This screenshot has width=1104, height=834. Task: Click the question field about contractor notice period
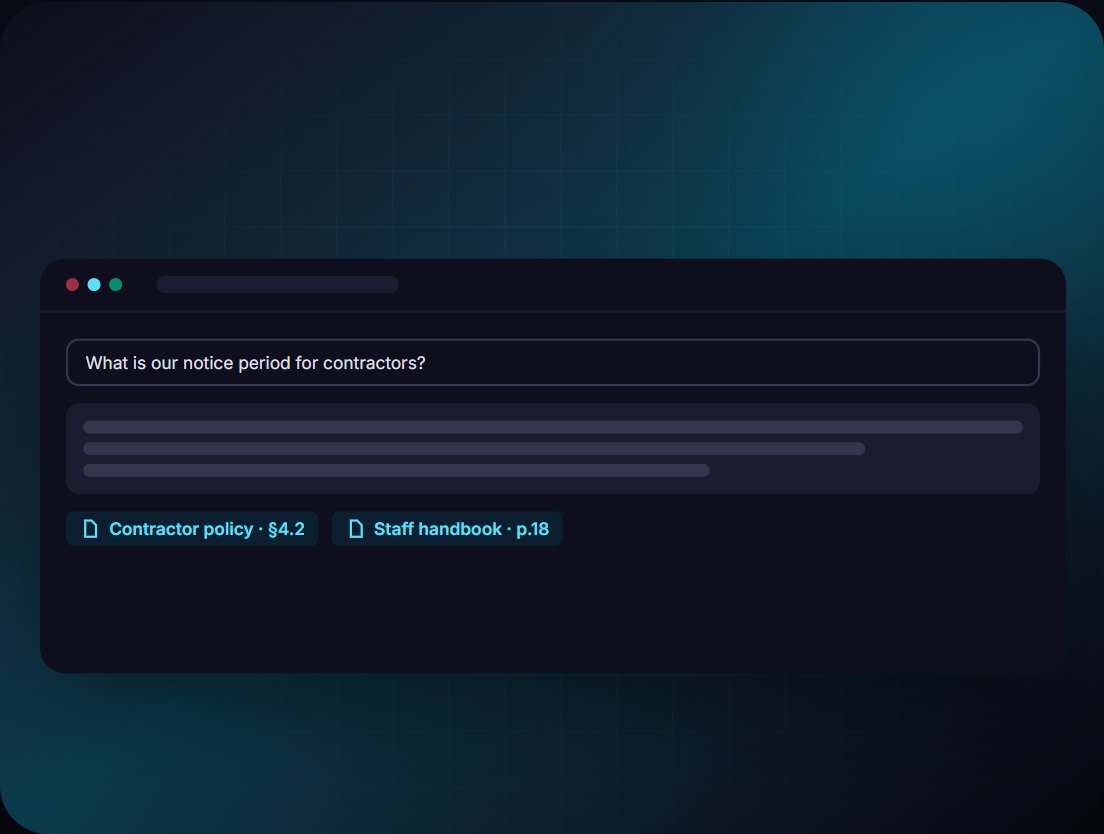[553, 362]
